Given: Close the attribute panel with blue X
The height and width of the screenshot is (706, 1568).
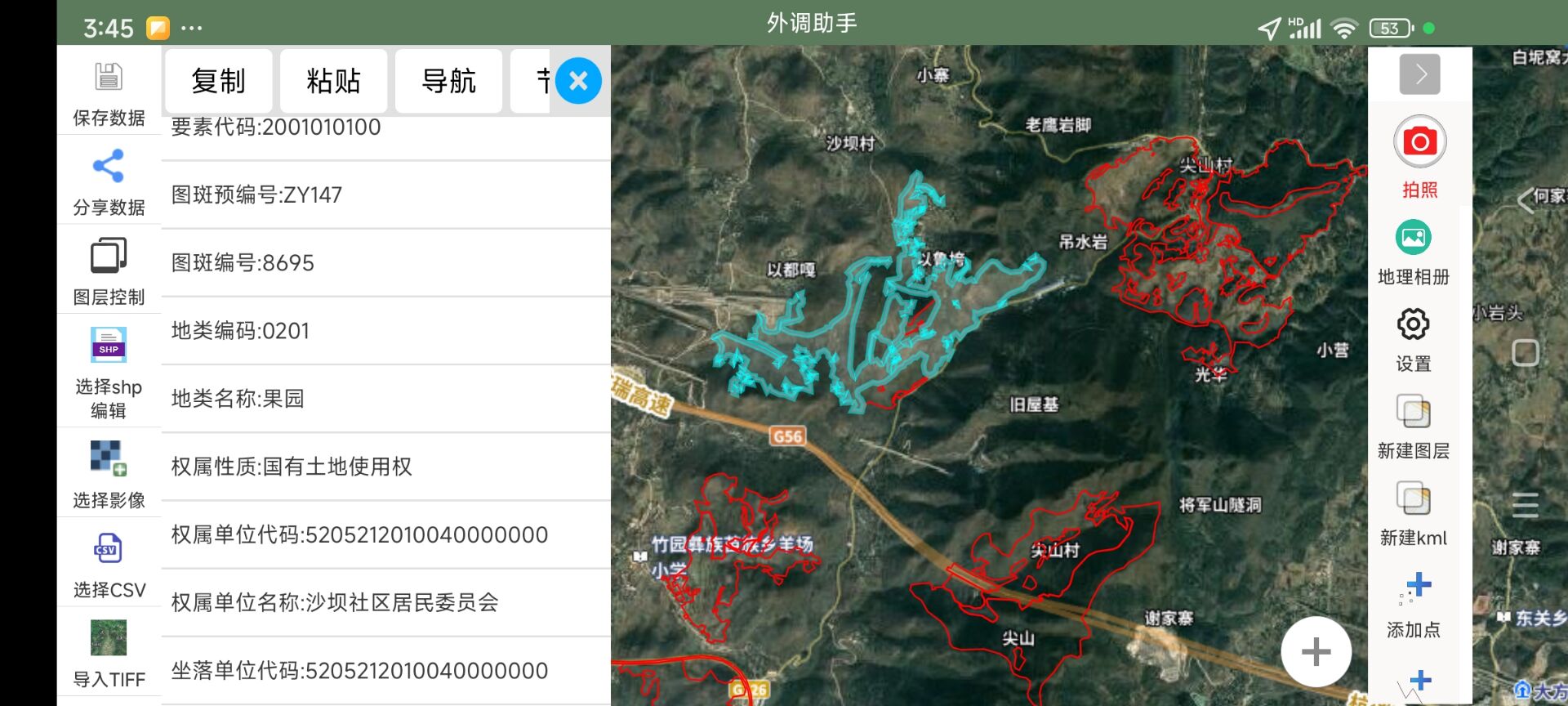Looking at the screenshot, I should [x=578, y=81].
